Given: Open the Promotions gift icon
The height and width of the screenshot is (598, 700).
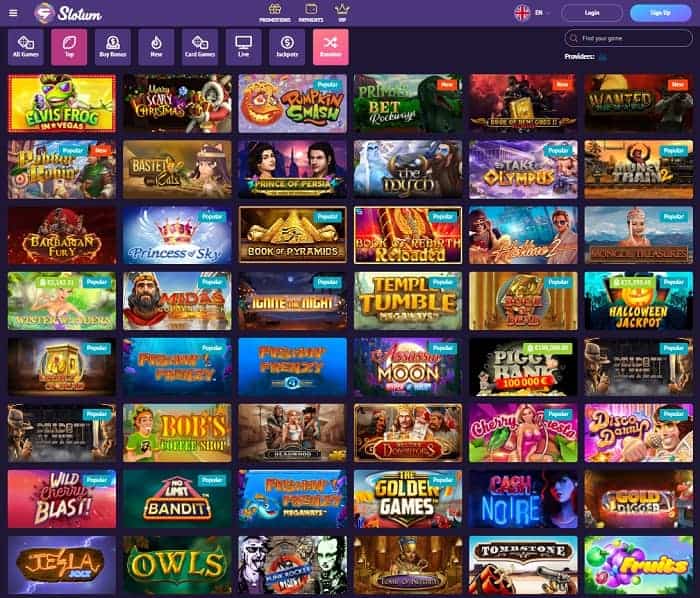Looking at the screenshot, I should pos(275,12).
